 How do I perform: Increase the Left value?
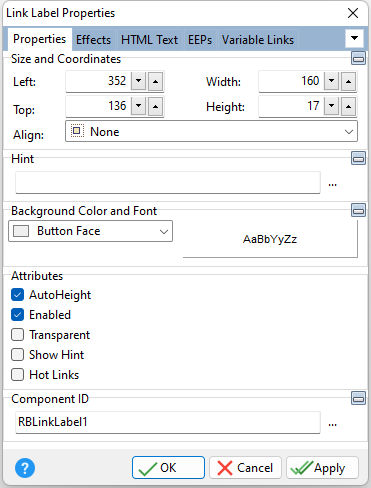[x=155, y=81]
